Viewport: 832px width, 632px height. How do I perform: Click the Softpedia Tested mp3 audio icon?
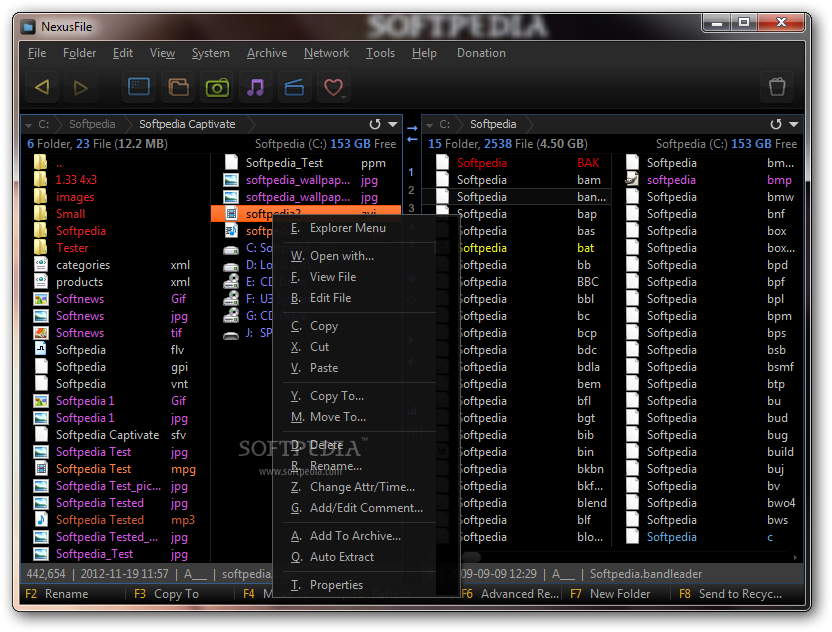[41, 520]
